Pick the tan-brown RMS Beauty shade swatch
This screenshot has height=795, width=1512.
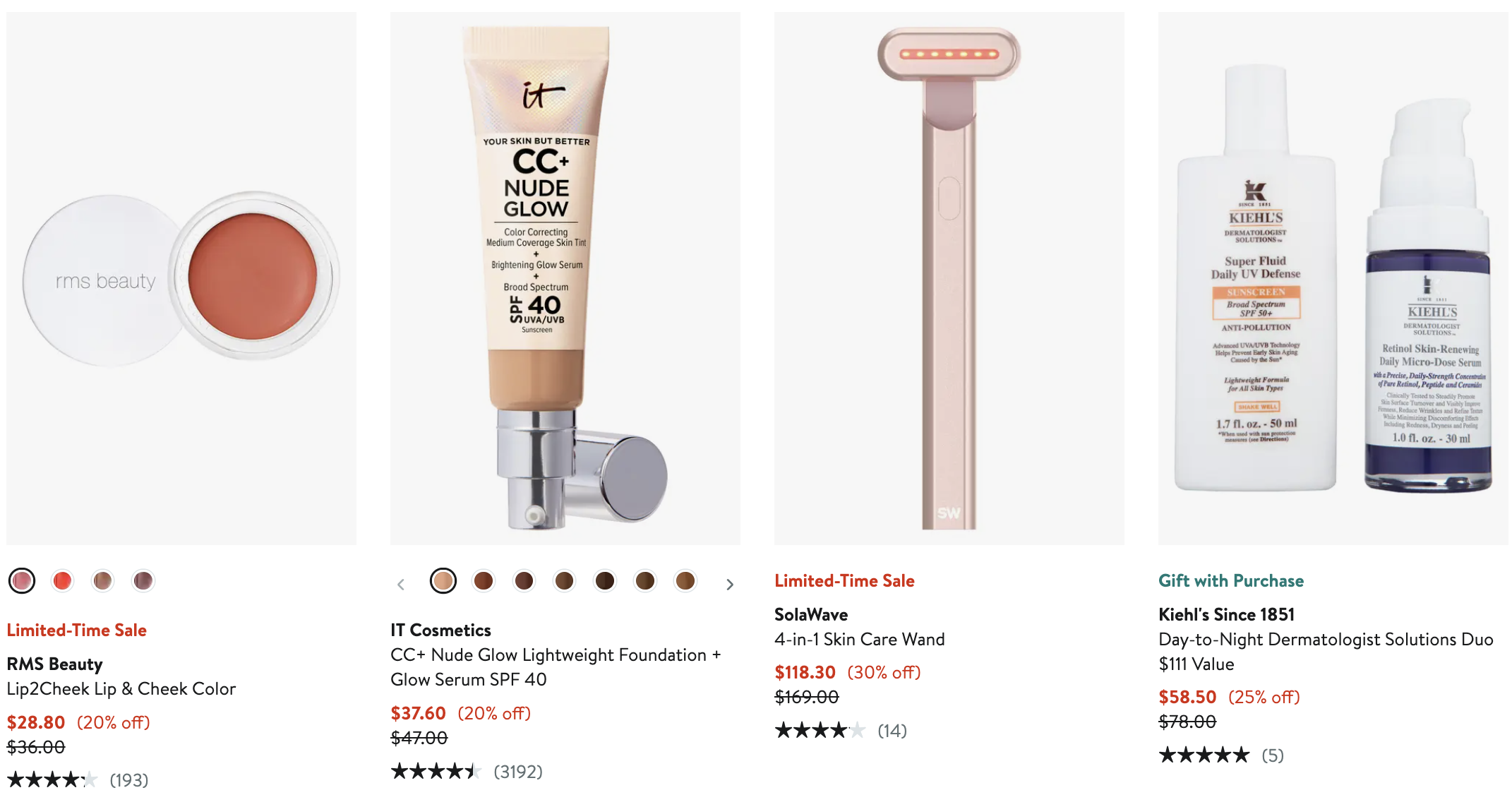[x=102, y=581]
